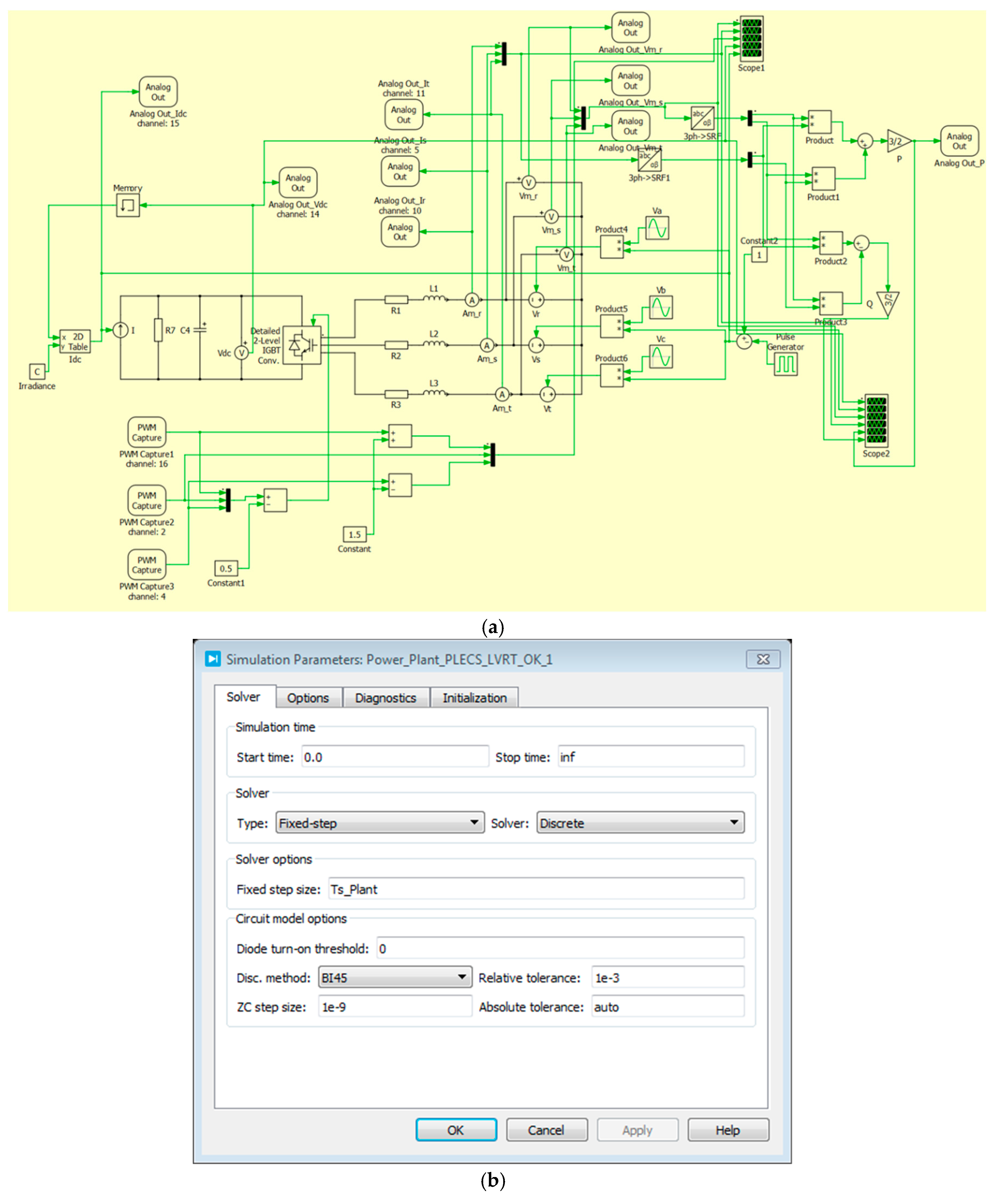Click the IGBT converter block
The image size is (998, 1204).
(302, 345)
